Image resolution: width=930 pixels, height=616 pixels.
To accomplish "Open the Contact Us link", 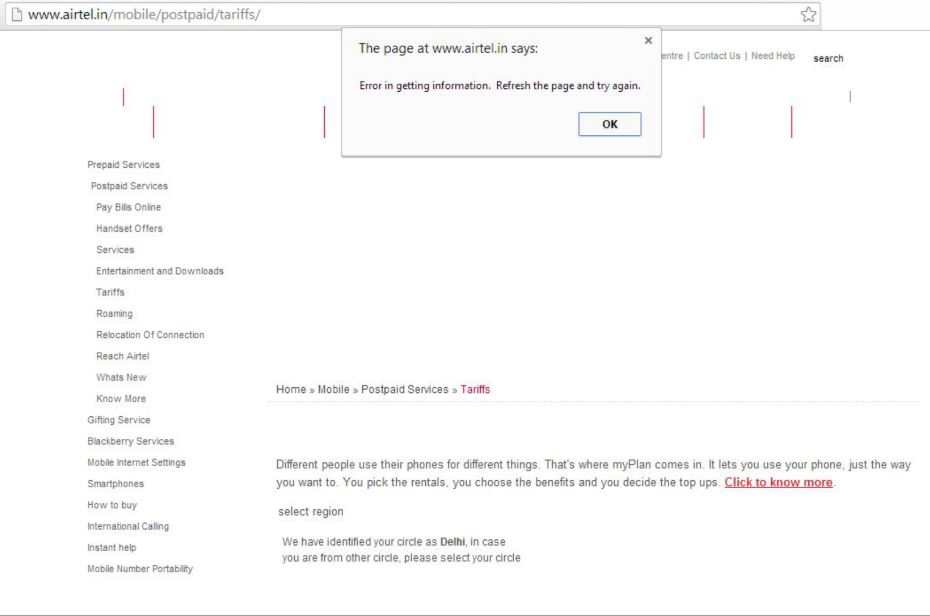I will (x=716, y=56).
